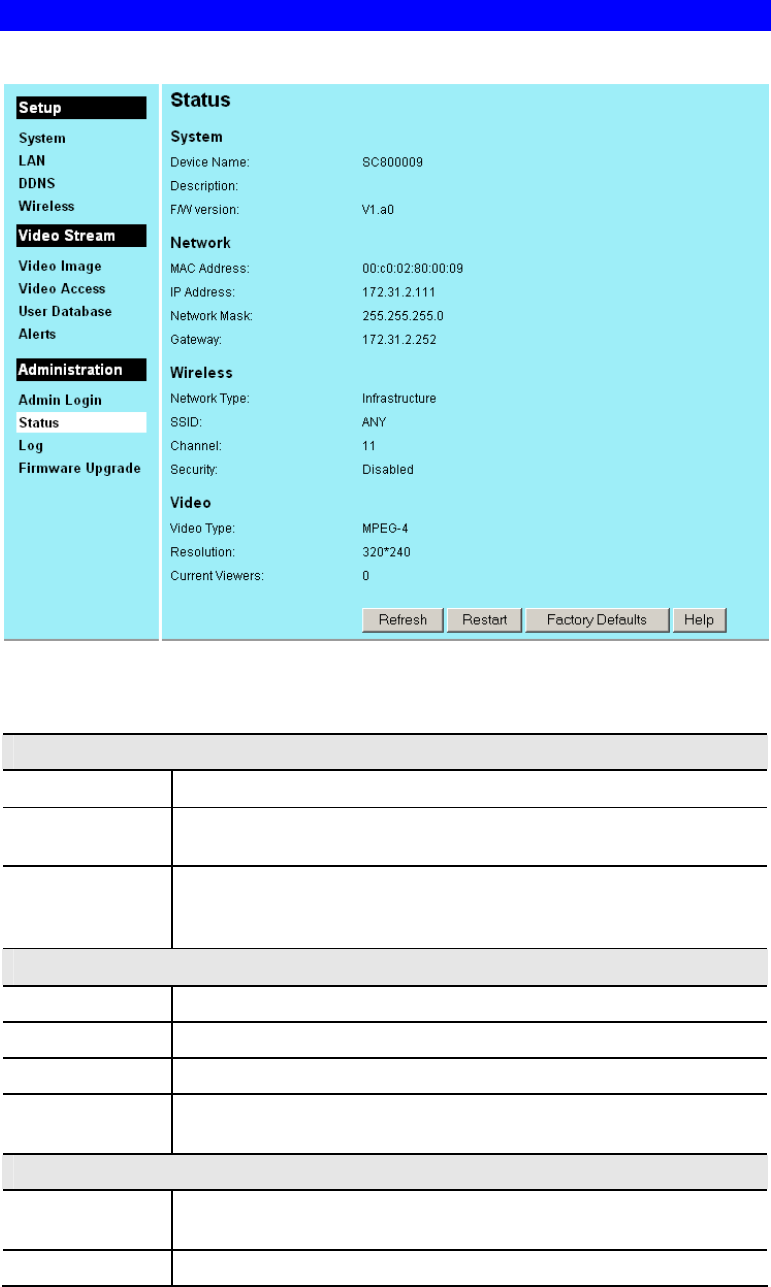Click the Network heading in status
The image size is (771, 1287).
point(200,243)
